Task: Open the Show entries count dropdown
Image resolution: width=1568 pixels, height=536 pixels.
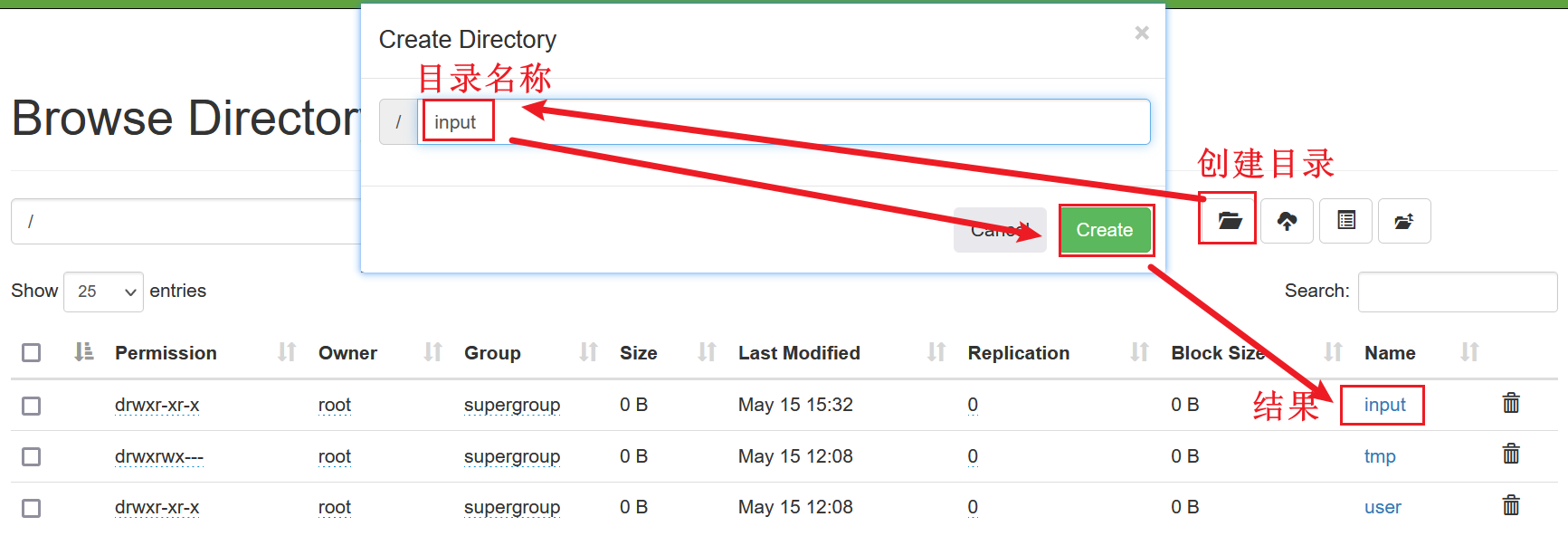Action: point(103,292)
